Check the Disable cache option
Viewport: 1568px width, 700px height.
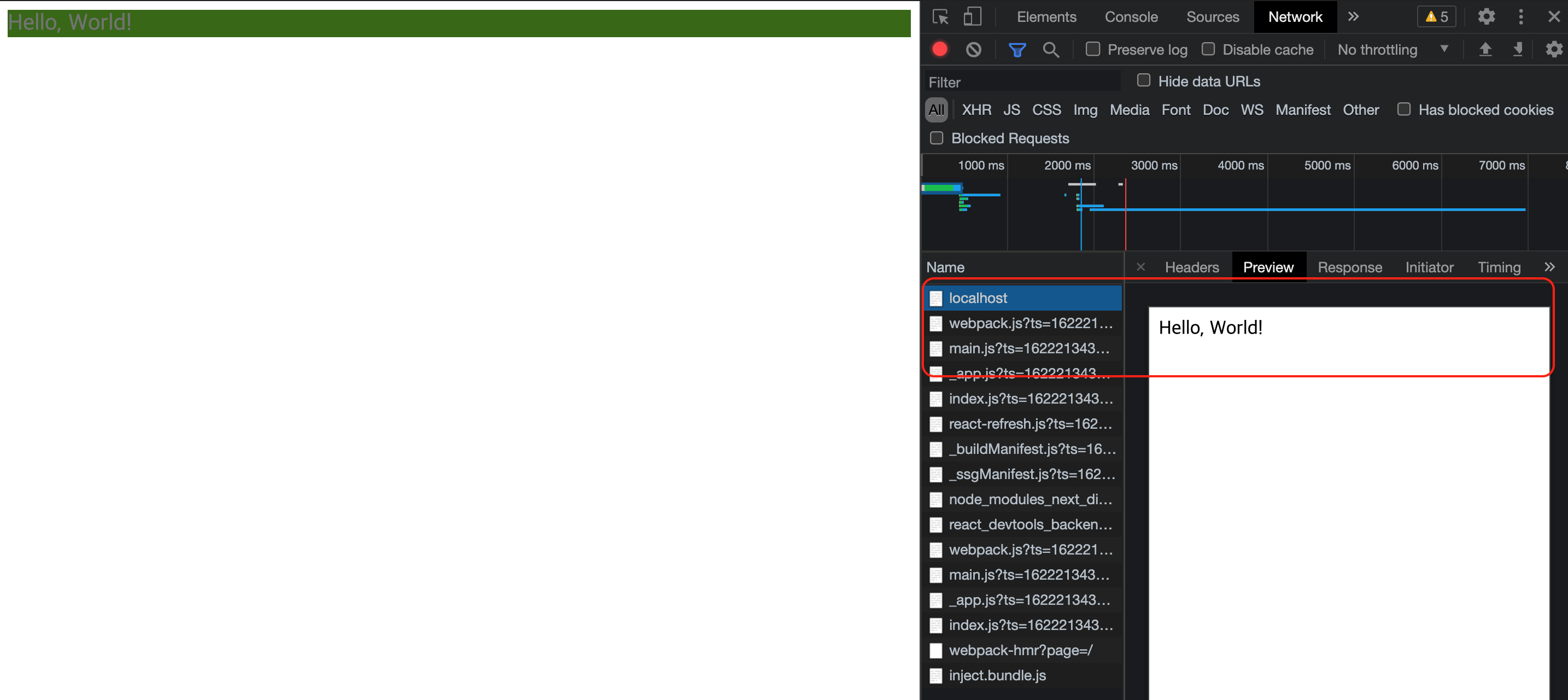1208,49
